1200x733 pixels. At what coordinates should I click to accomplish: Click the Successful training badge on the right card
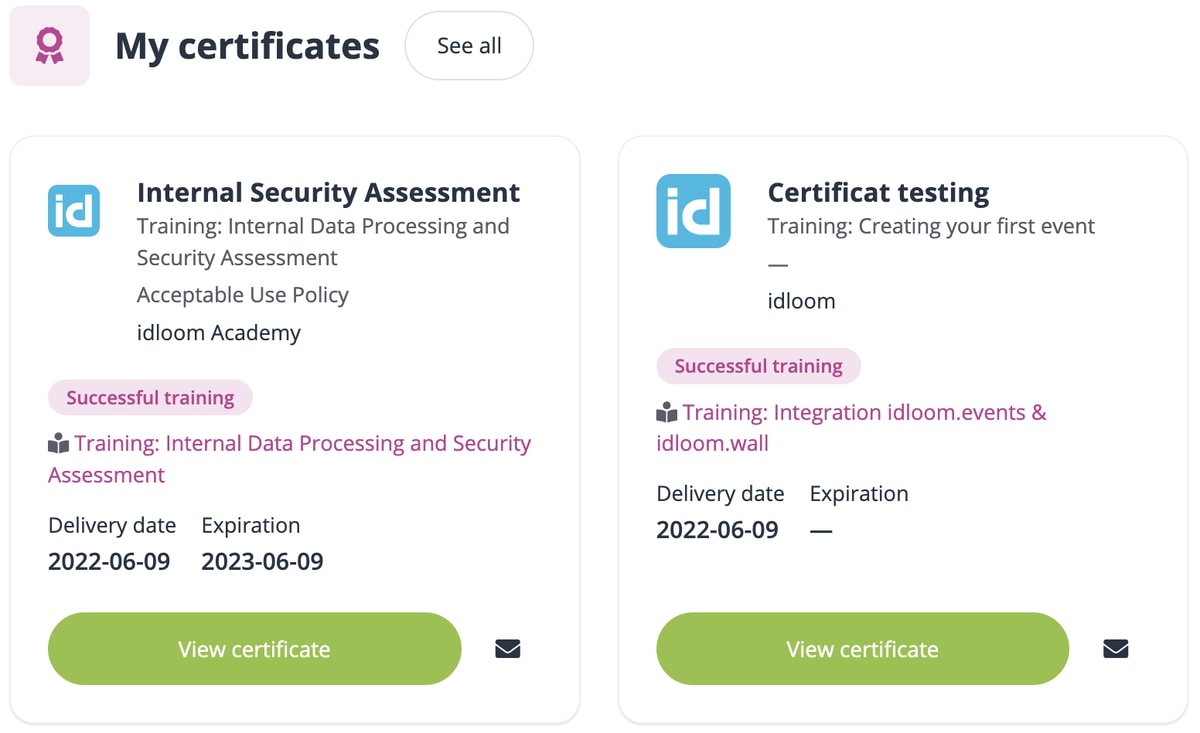click(x=758, y=366)
